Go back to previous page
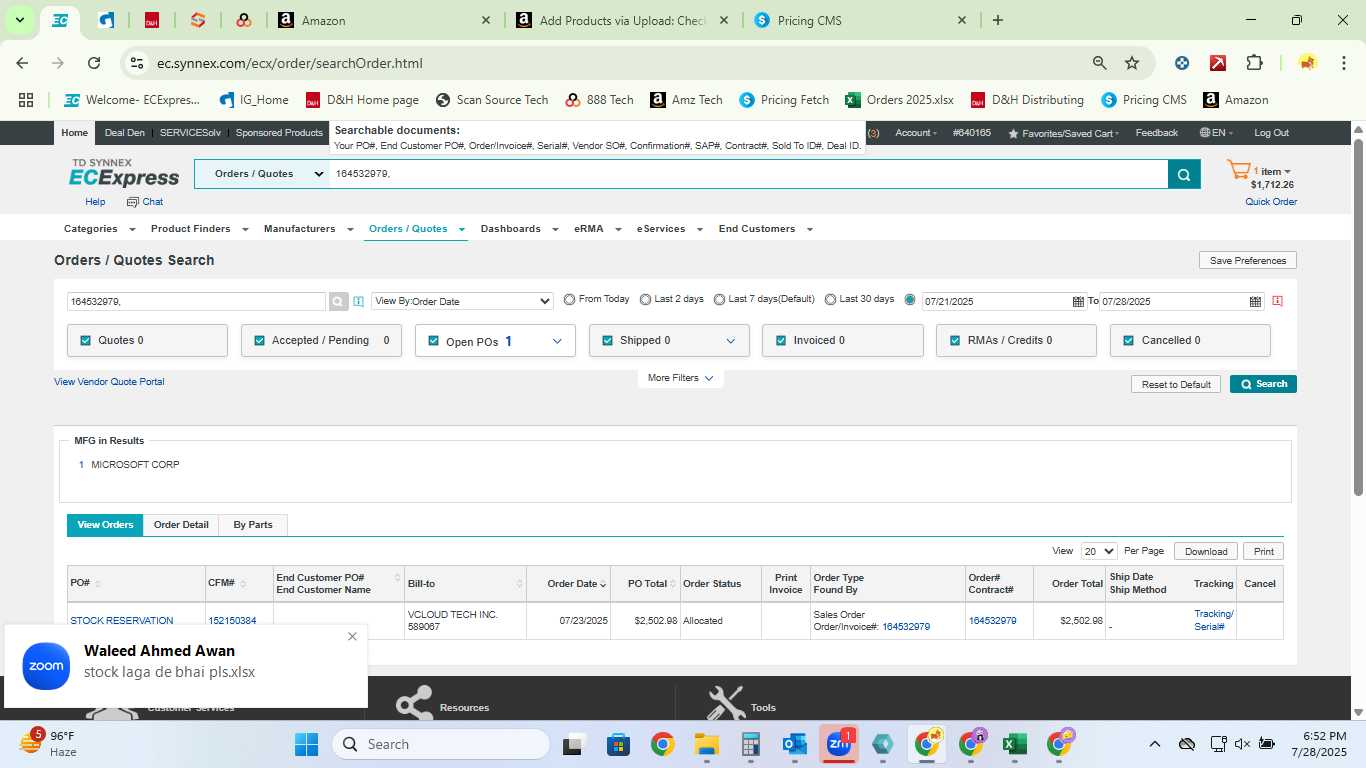Viewport: 1366px width, 768px height. (x=23, y=63)
